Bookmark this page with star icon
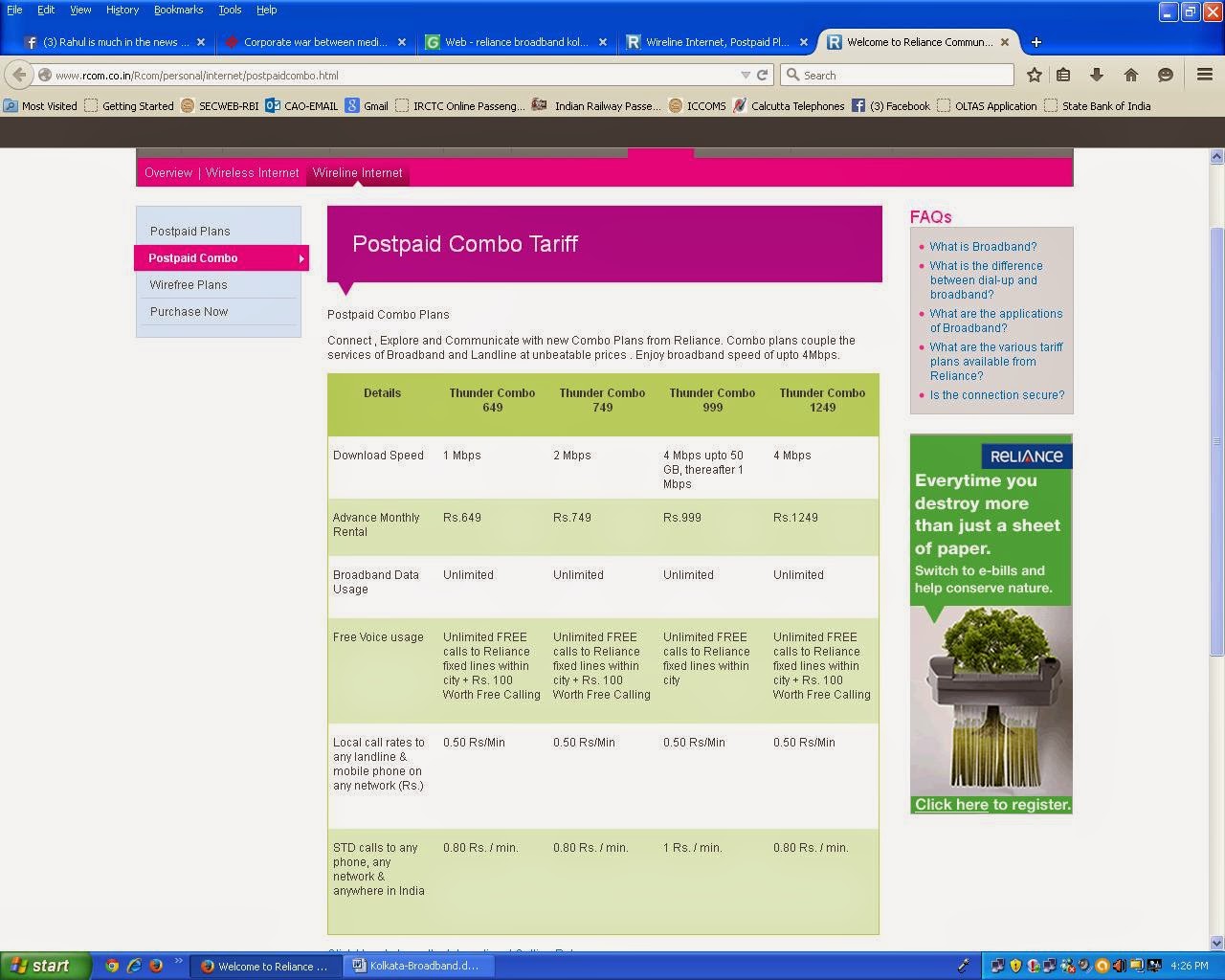The width and height of the screenshot is (1225, 980). tap(1035, 75)
